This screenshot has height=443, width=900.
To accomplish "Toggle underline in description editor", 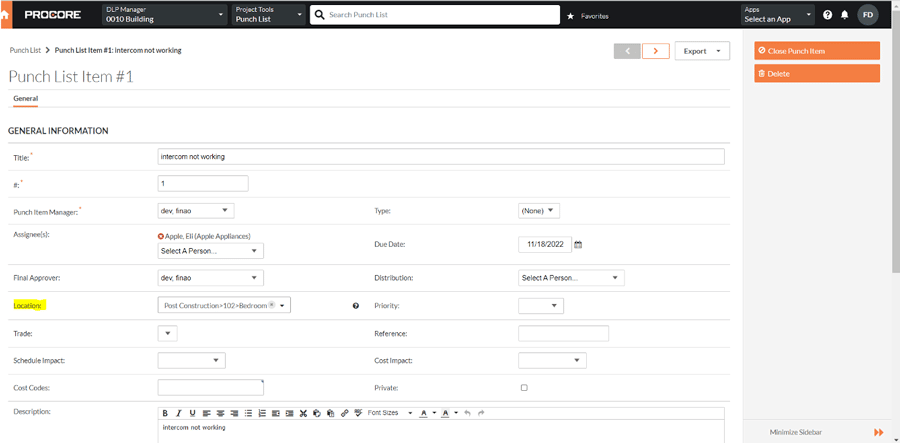I will (192, 413).
